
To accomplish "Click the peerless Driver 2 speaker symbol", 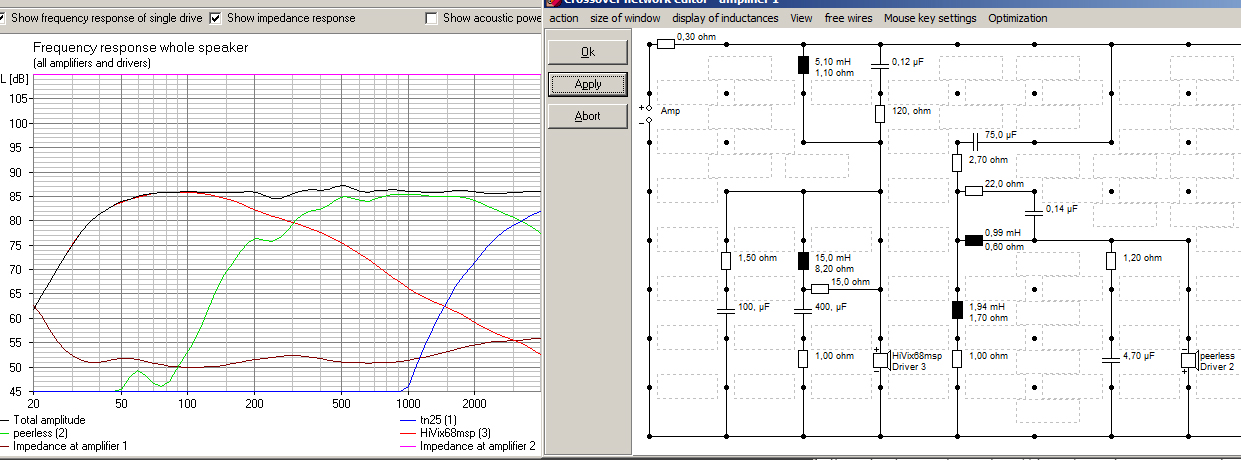I will (x=1188, y=360).
